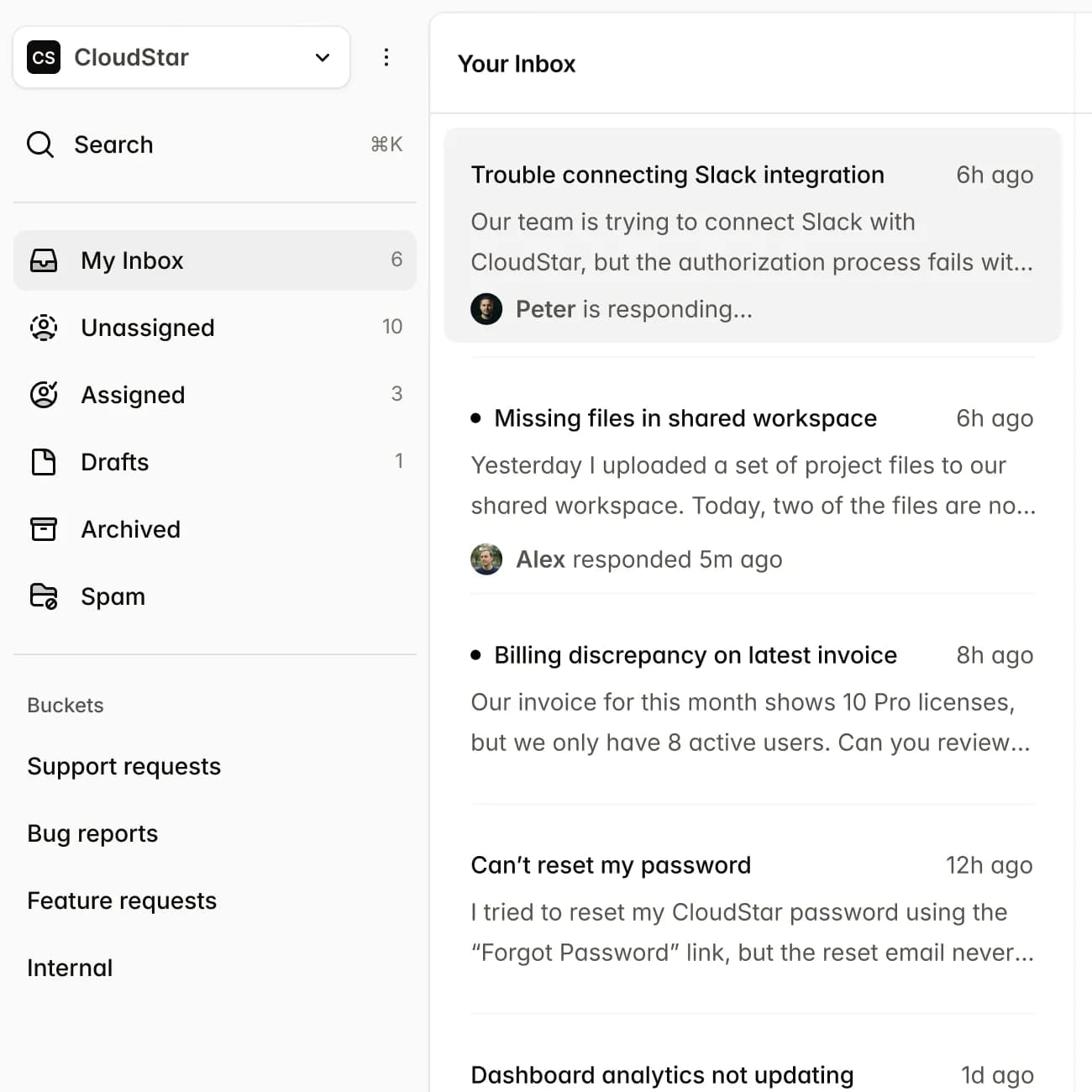
Task: Click the Assigned user-check icon
Action: click(x=44, y=395)
